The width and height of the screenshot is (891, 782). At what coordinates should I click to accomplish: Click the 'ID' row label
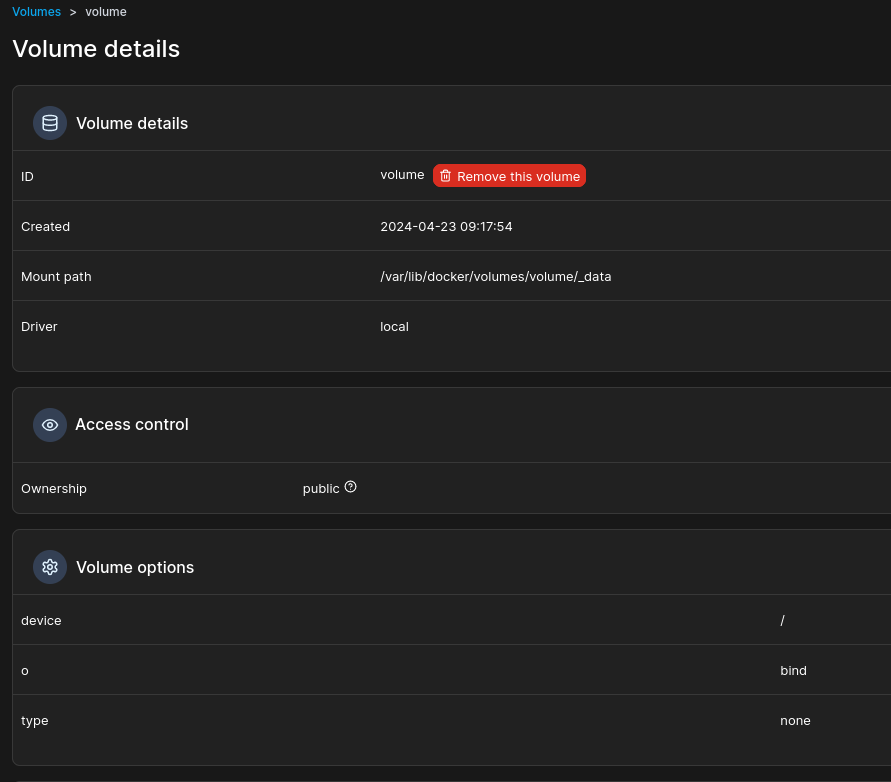coord(27,177)
